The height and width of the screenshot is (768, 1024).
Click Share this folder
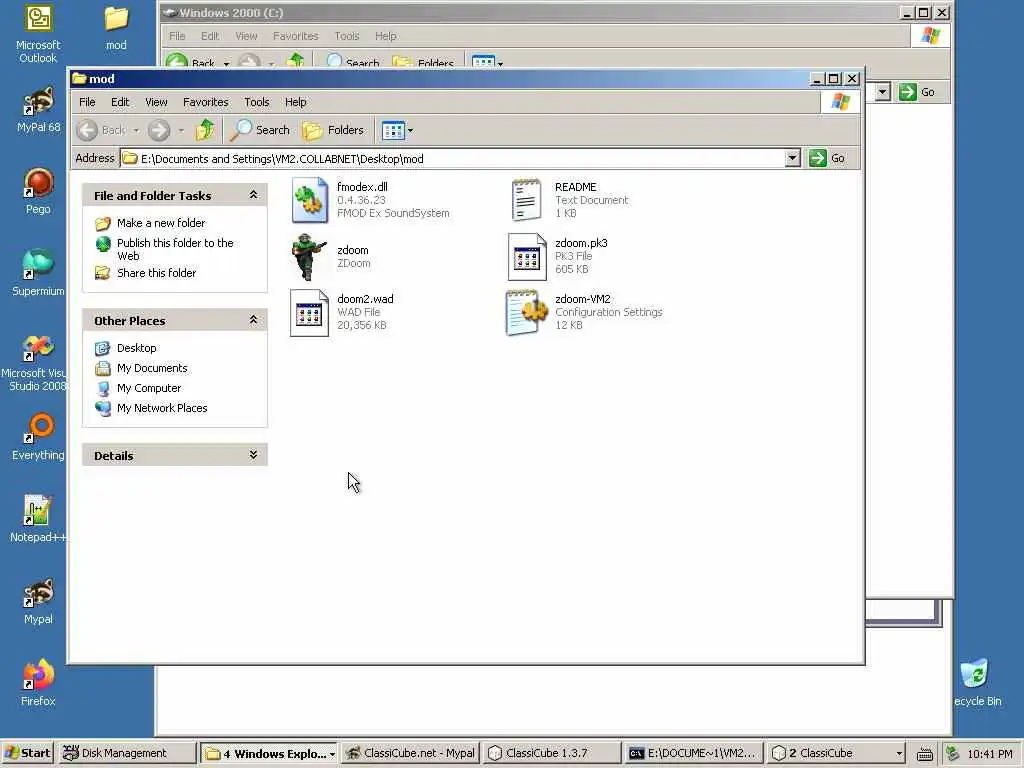coord(156,273)
